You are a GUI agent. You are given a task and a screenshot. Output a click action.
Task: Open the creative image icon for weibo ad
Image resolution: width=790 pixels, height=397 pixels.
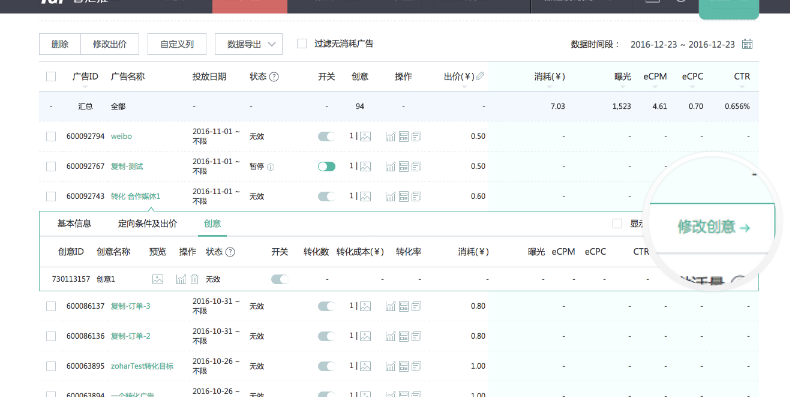(x=365, y=136)
